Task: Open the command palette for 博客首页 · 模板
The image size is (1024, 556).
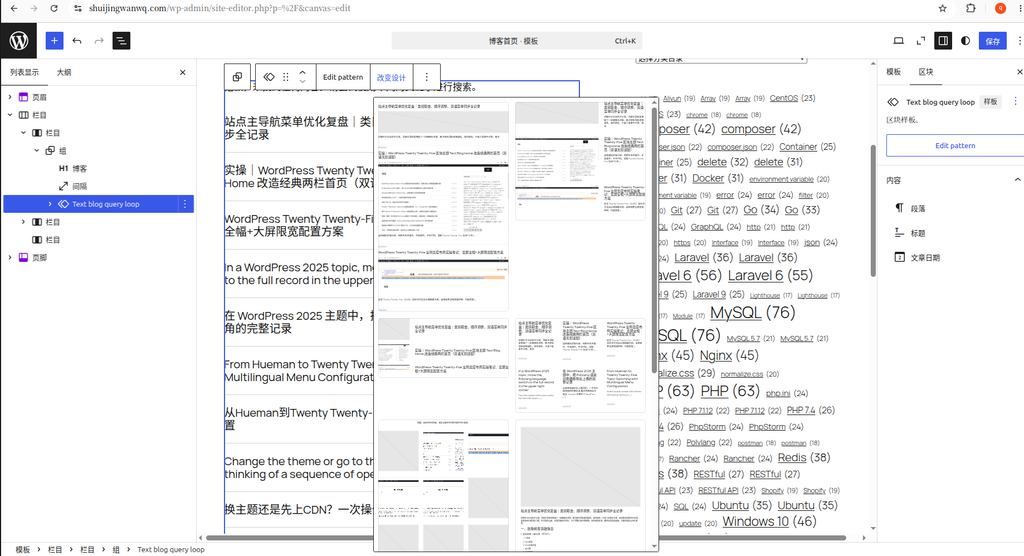Action: coord(516,41)
